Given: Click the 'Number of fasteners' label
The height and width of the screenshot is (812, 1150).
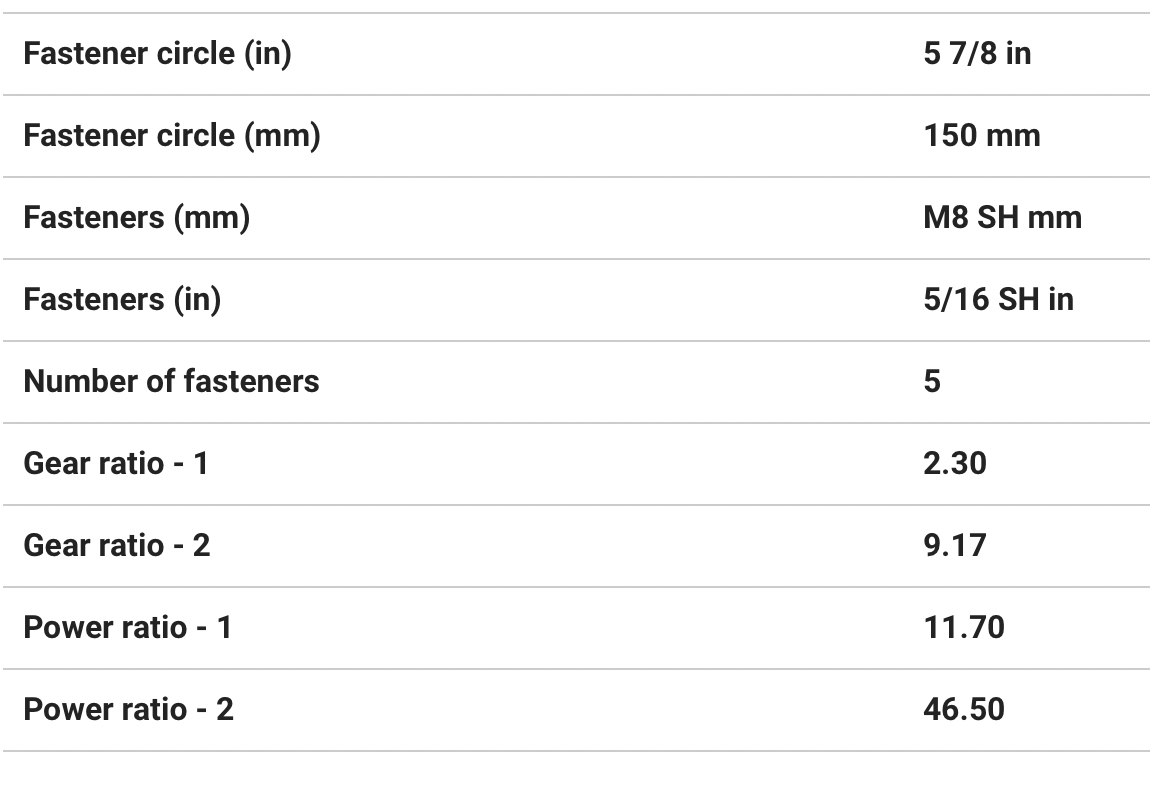Looking at the screenshot, I should (171, 382).
